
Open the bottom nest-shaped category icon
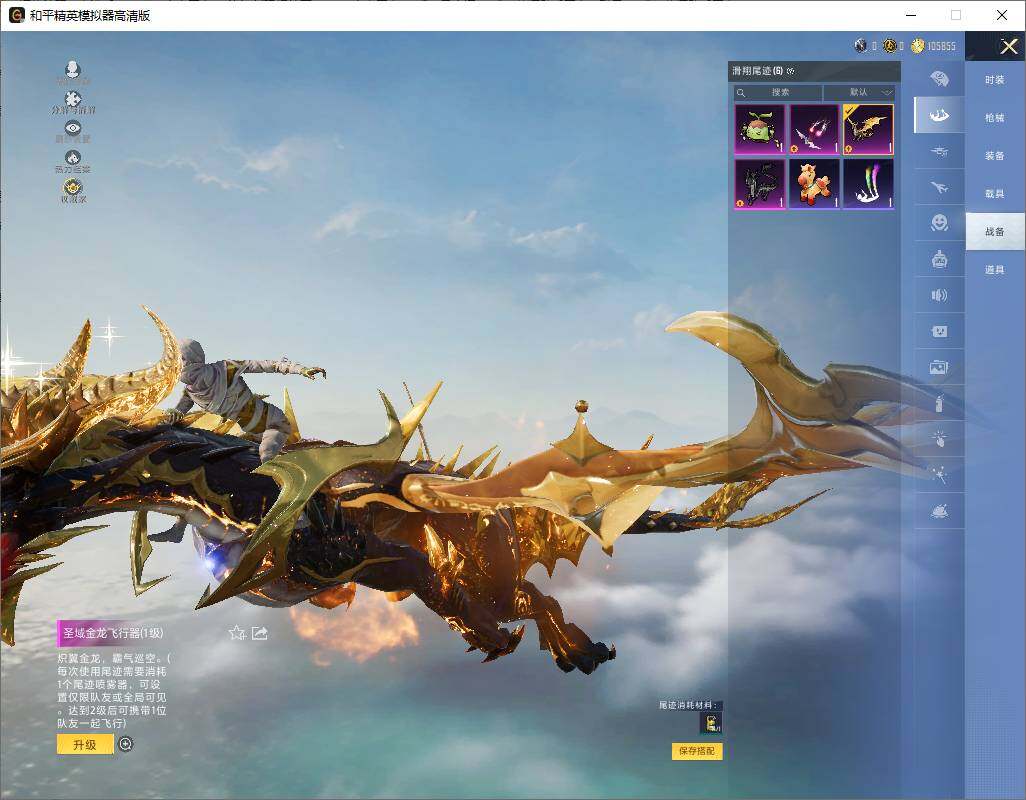pyautogui.click(x=939, y=511)
